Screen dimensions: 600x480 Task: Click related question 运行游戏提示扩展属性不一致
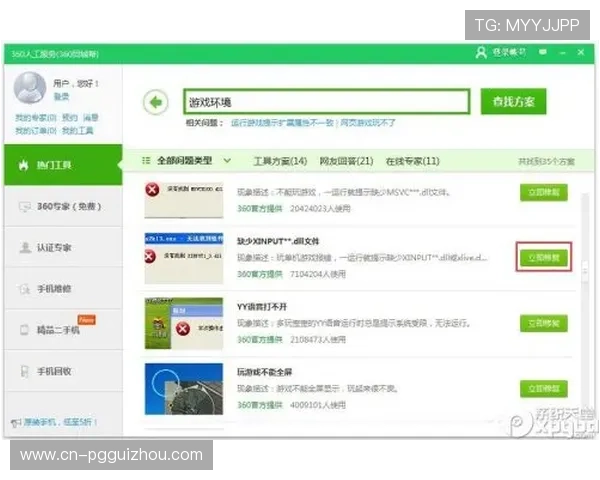[282, 123]
